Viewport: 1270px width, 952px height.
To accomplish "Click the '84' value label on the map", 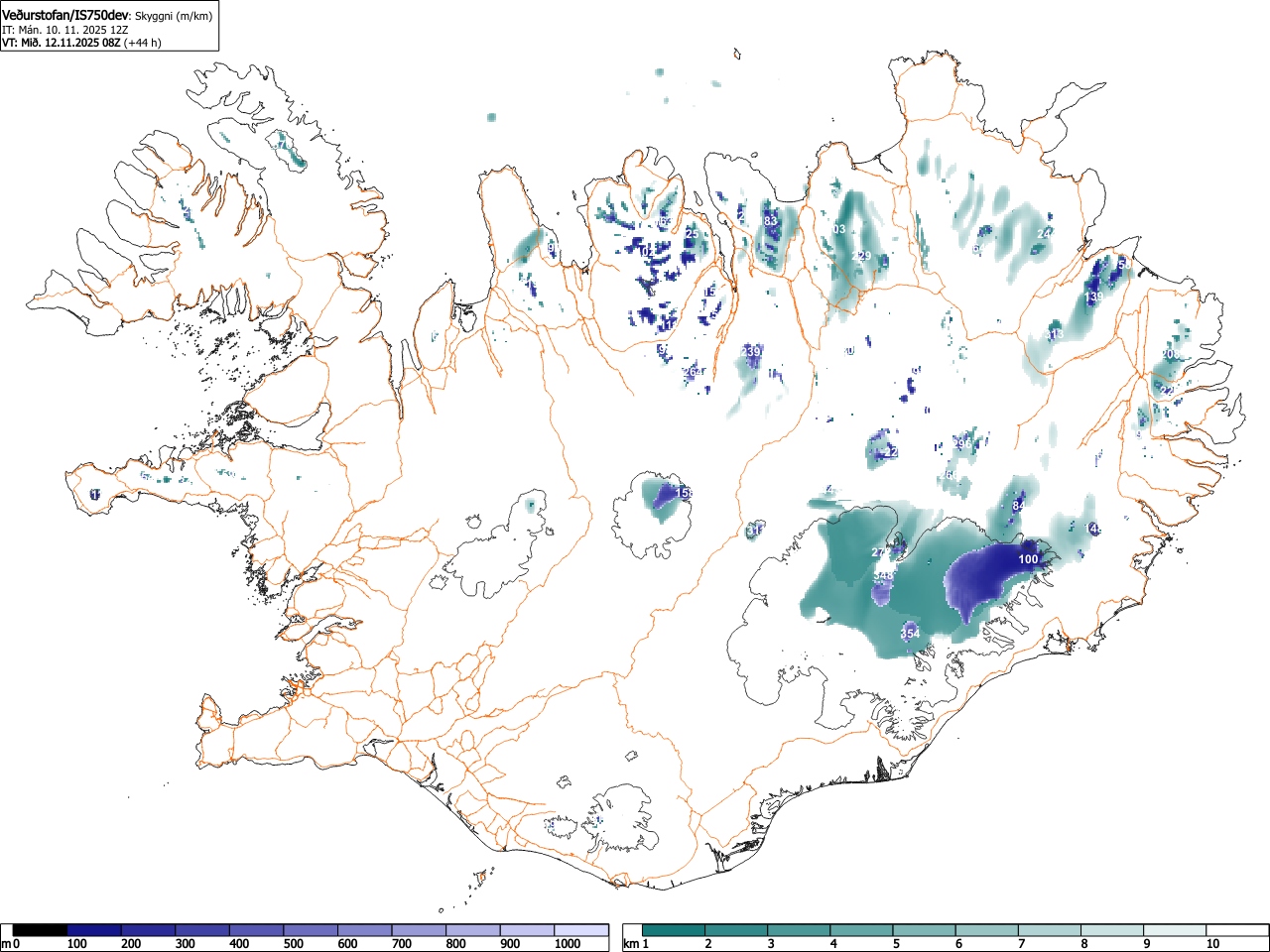I will click(x=1018, y=507).
